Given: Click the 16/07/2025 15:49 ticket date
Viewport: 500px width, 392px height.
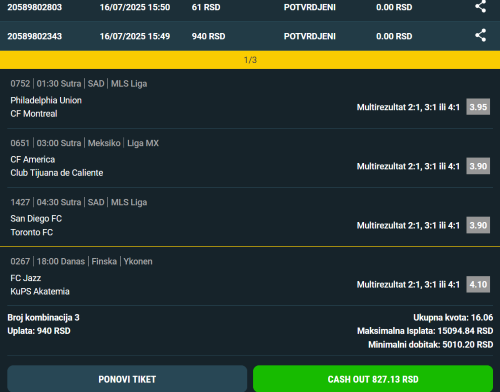Looking at the screenshot, I should point(135,36).
